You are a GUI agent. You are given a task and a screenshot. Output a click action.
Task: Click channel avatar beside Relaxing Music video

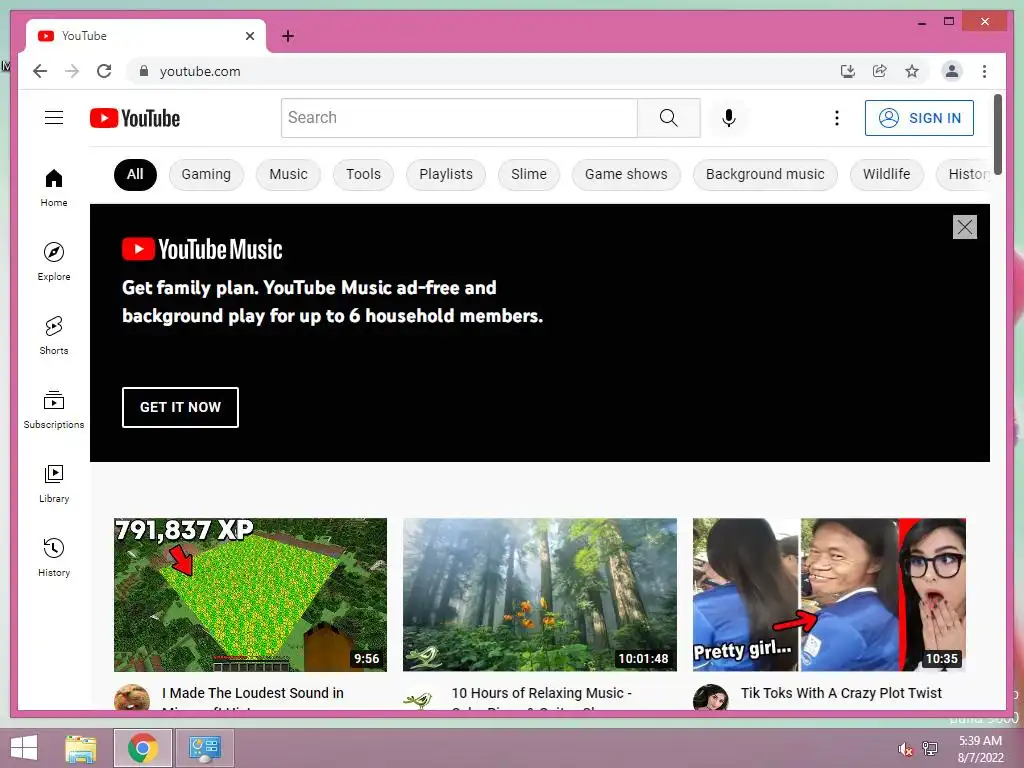(x=419, y=697)
